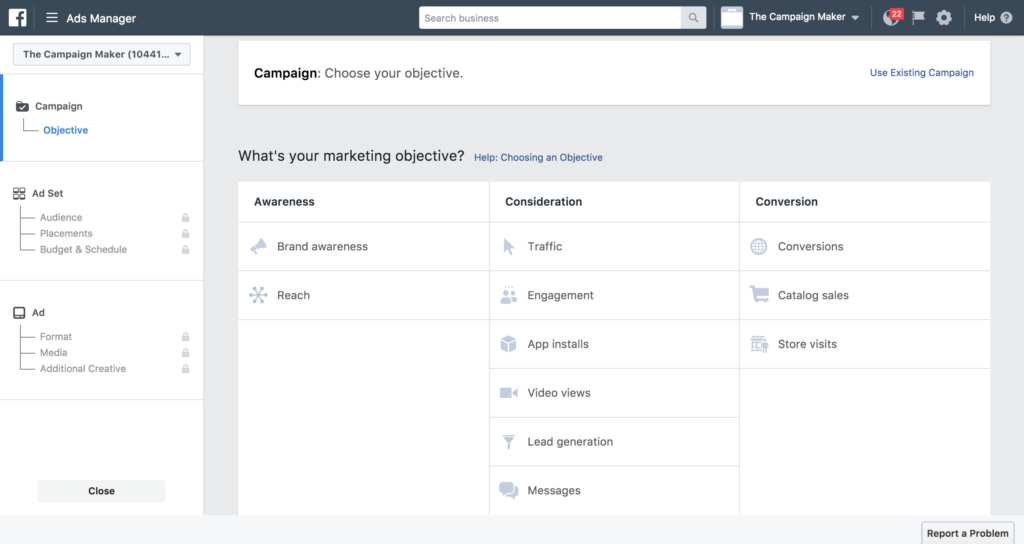
Task: Expand The Campaign Maker business dropdown in header
Action: (804, 17)
